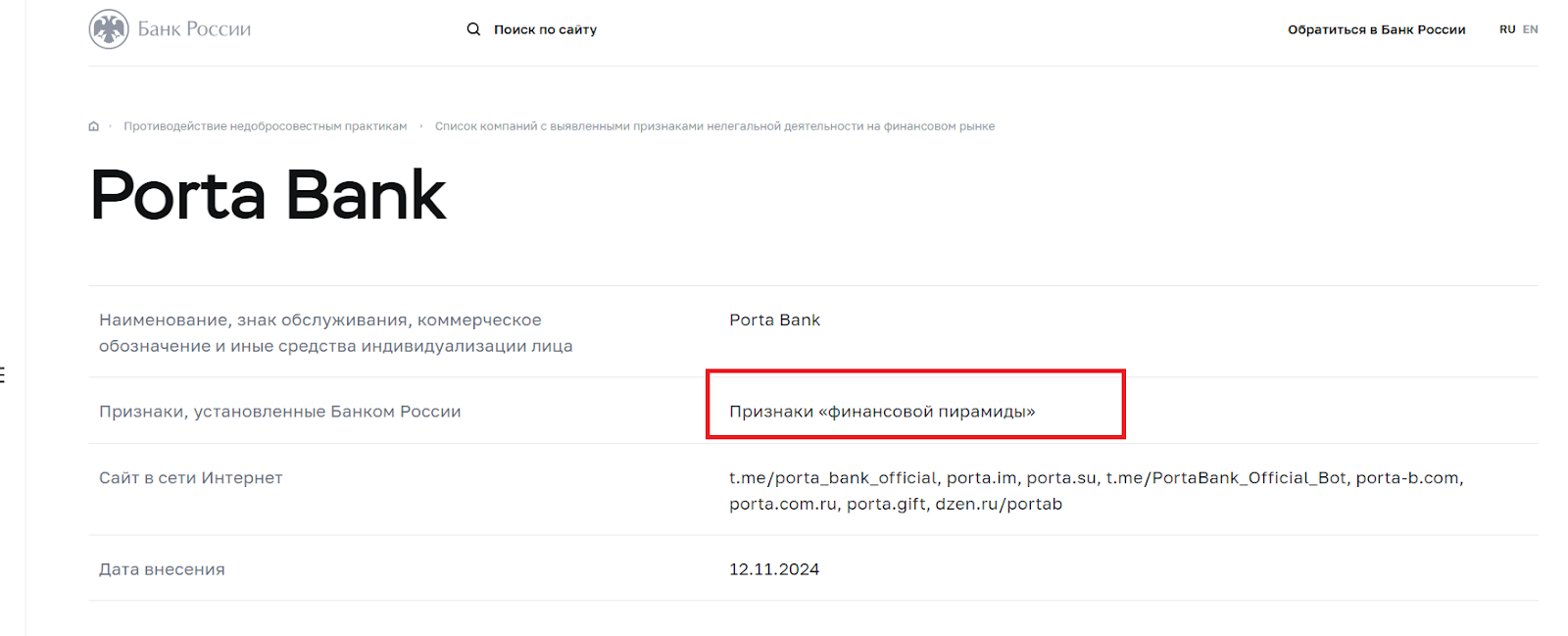Select the «Наименование, знак обслуживания» label
This screenshot has width=1568, height=636.
tap(335, 333)
